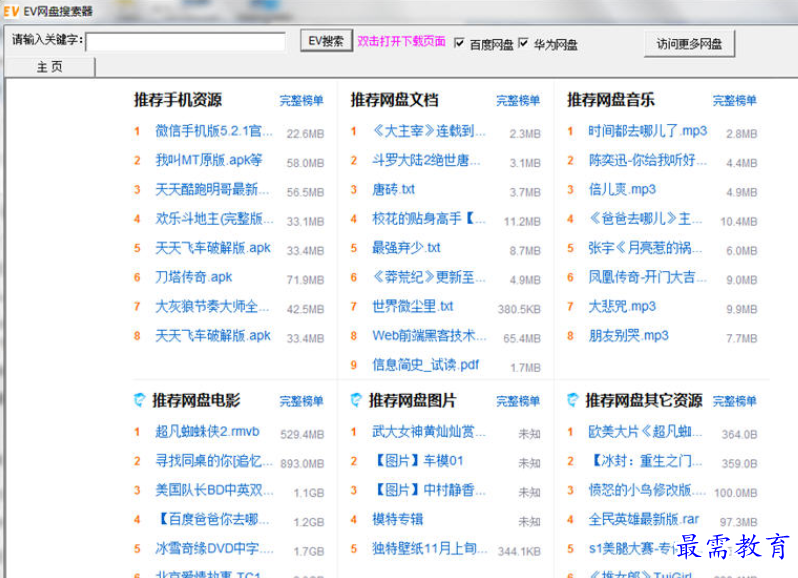798x578 pixels.
Task: Open 最强弃少.txt link
Action: click(x=406, y=248)
